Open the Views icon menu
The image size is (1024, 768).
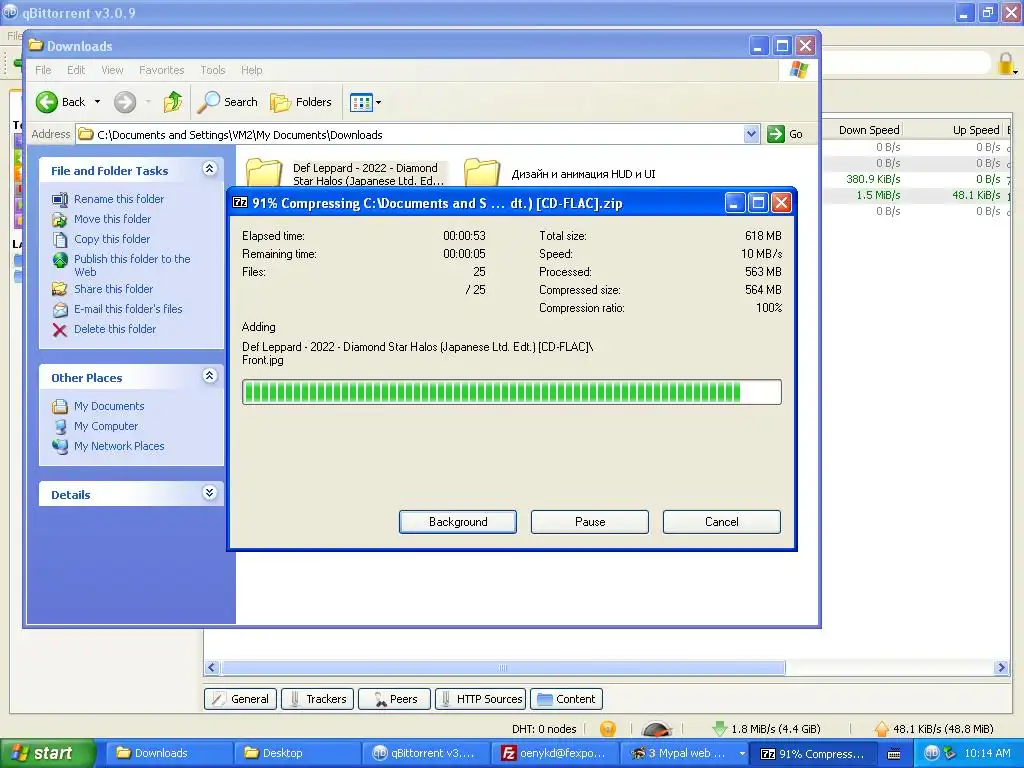tap(366, 102)
